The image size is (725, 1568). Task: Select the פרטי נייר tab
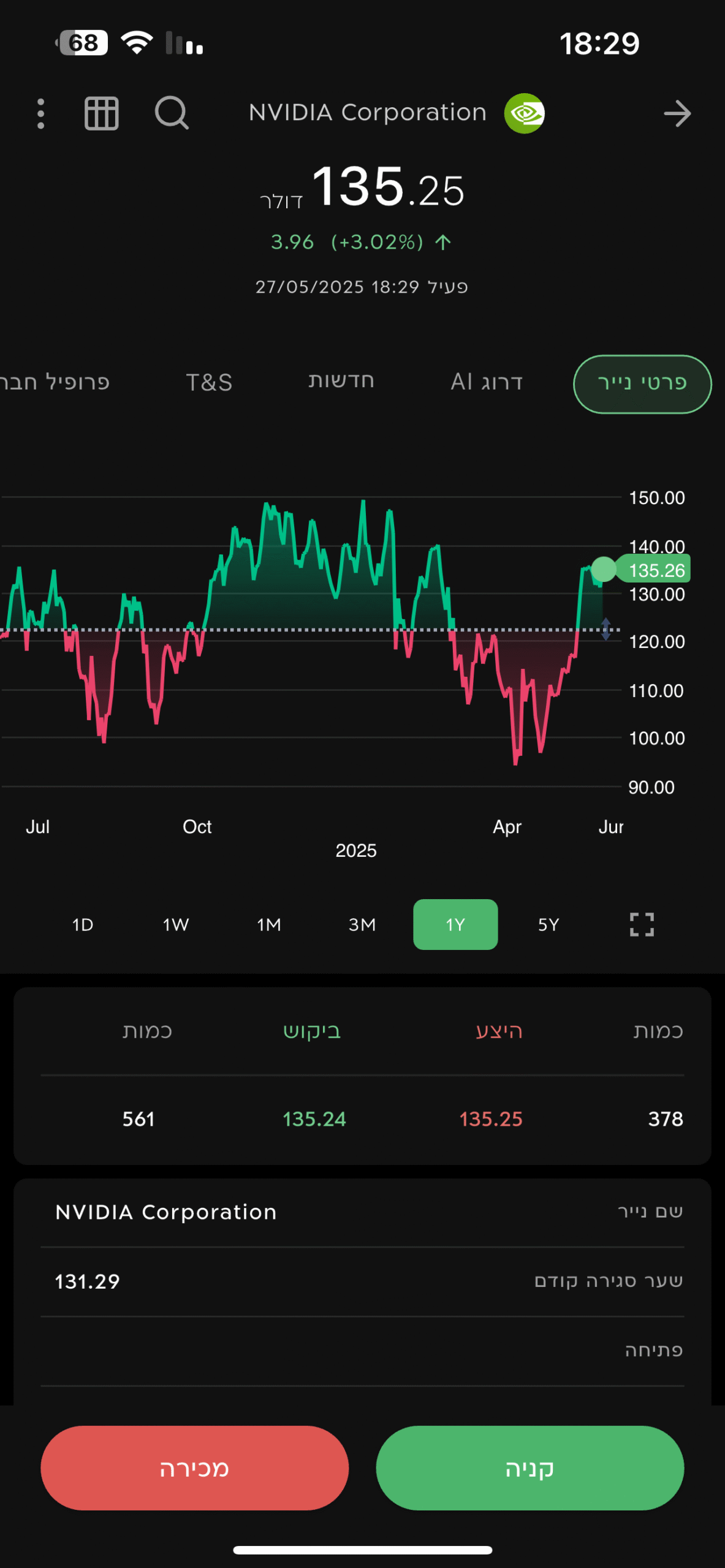coord(642,384)
